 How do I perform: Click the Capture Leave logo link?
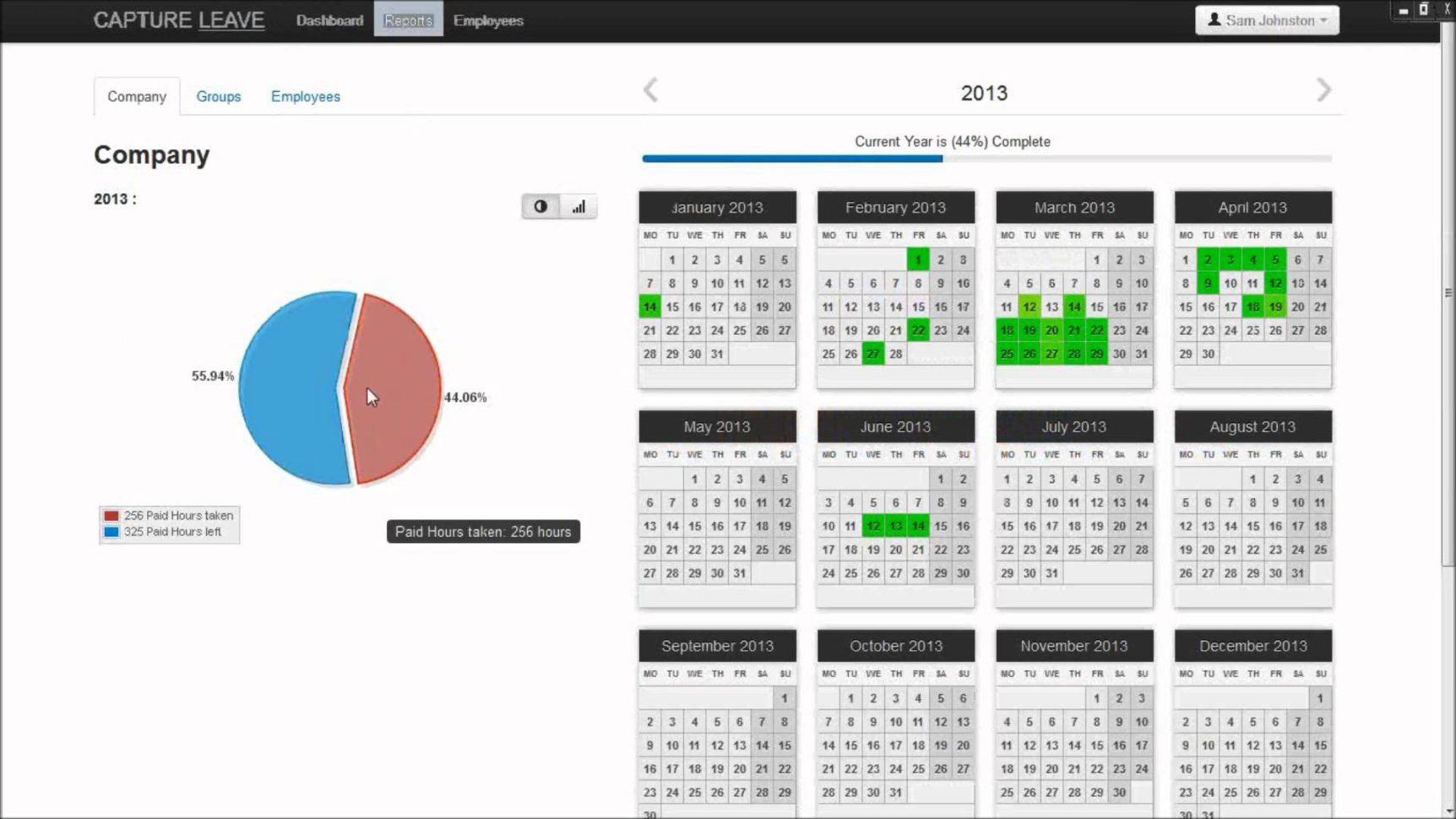click(179, 20)
